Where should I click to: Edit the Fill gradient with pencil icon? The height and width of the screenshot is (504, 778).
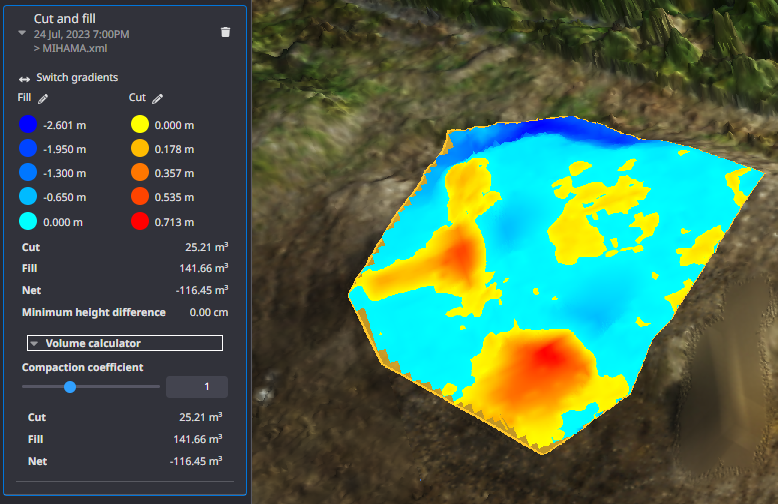click(43, 99)
